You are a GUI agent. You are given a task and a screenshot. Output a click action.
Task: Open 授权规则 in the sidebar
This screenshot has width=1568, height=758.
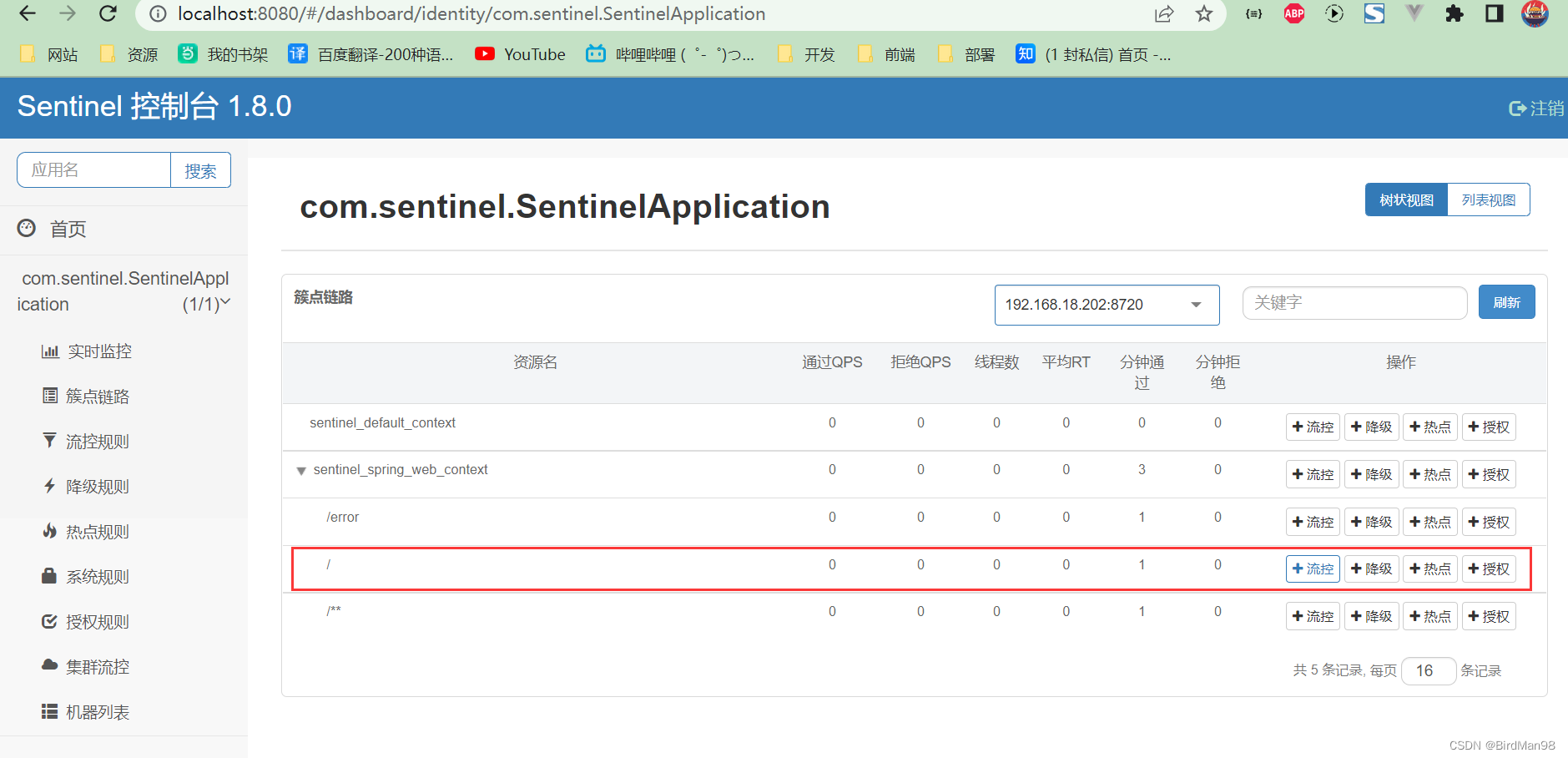click(86, 622)
